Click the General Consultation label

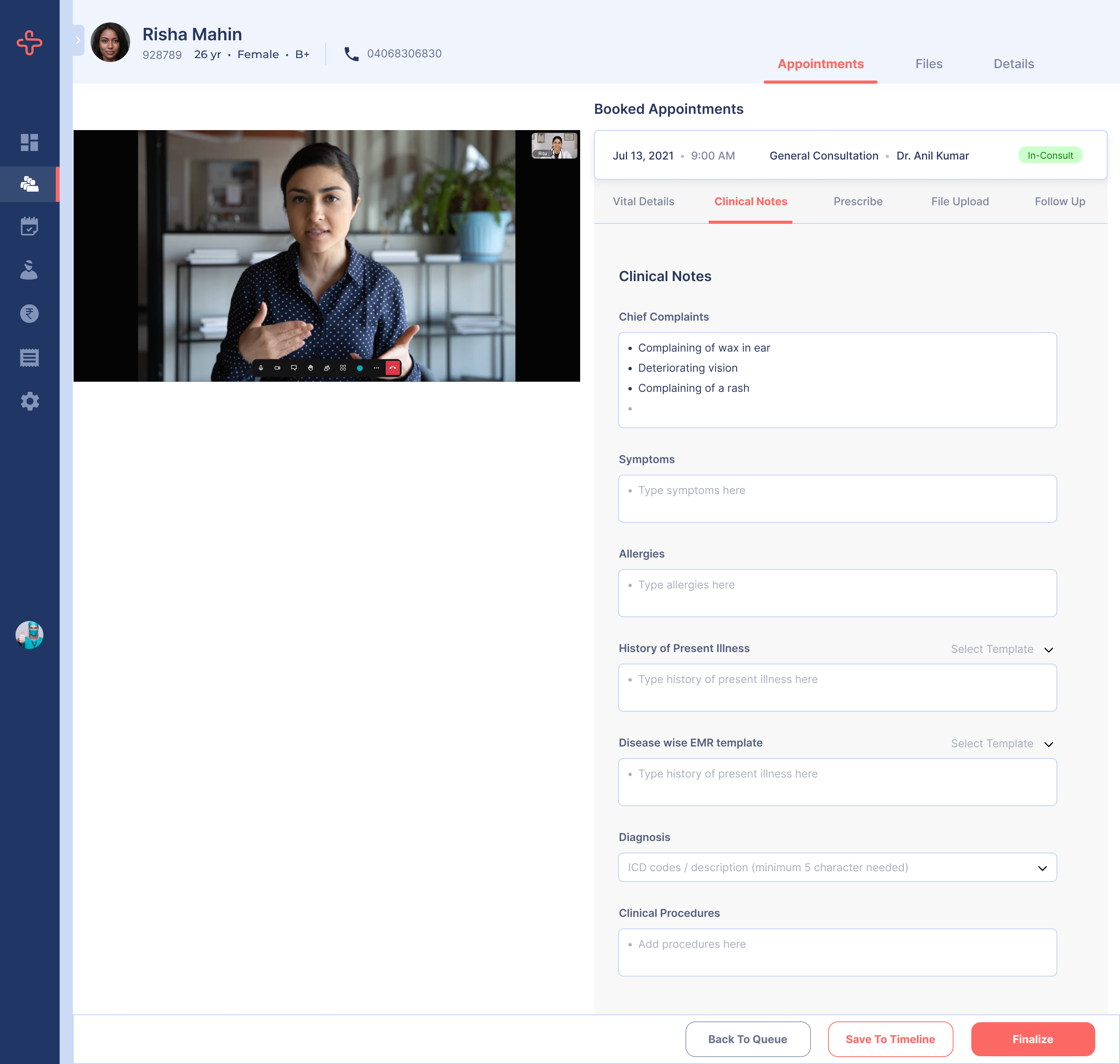coord(824,155)
